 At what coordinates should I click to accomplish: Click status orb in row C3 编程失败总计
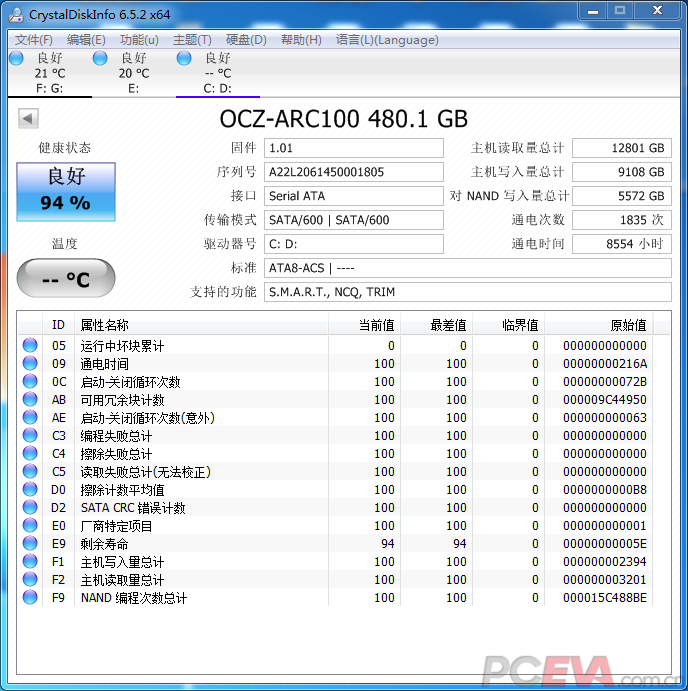30,435
